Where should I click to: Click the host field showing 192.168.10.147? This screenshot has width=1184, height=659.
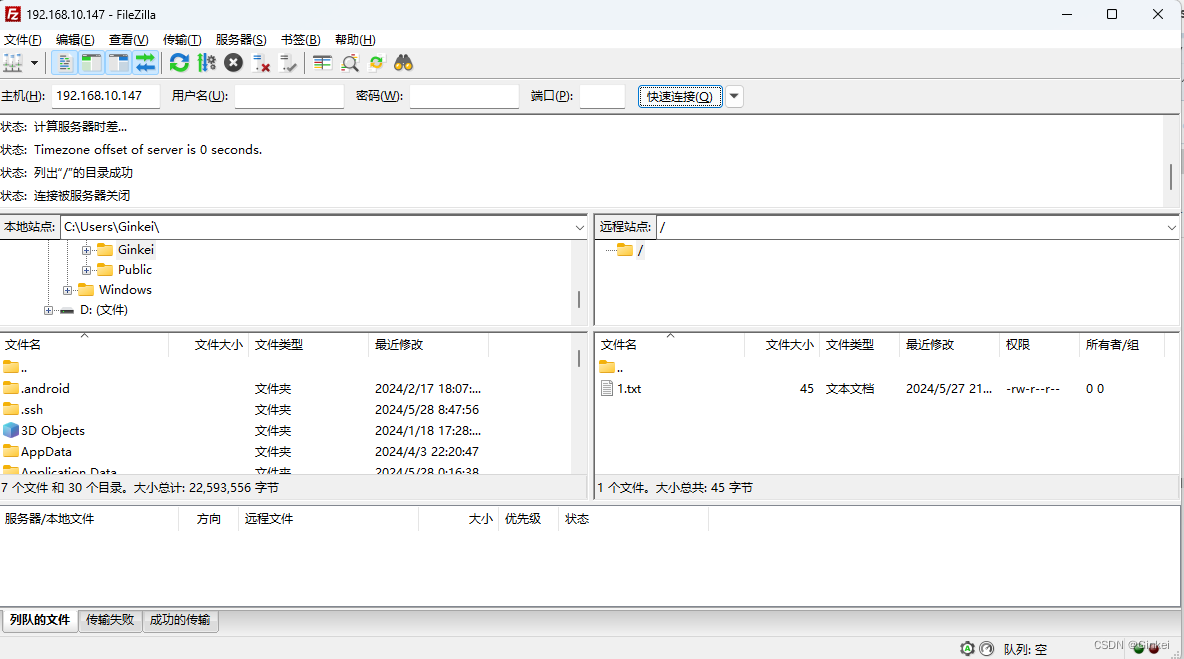[x=106, y=96]
